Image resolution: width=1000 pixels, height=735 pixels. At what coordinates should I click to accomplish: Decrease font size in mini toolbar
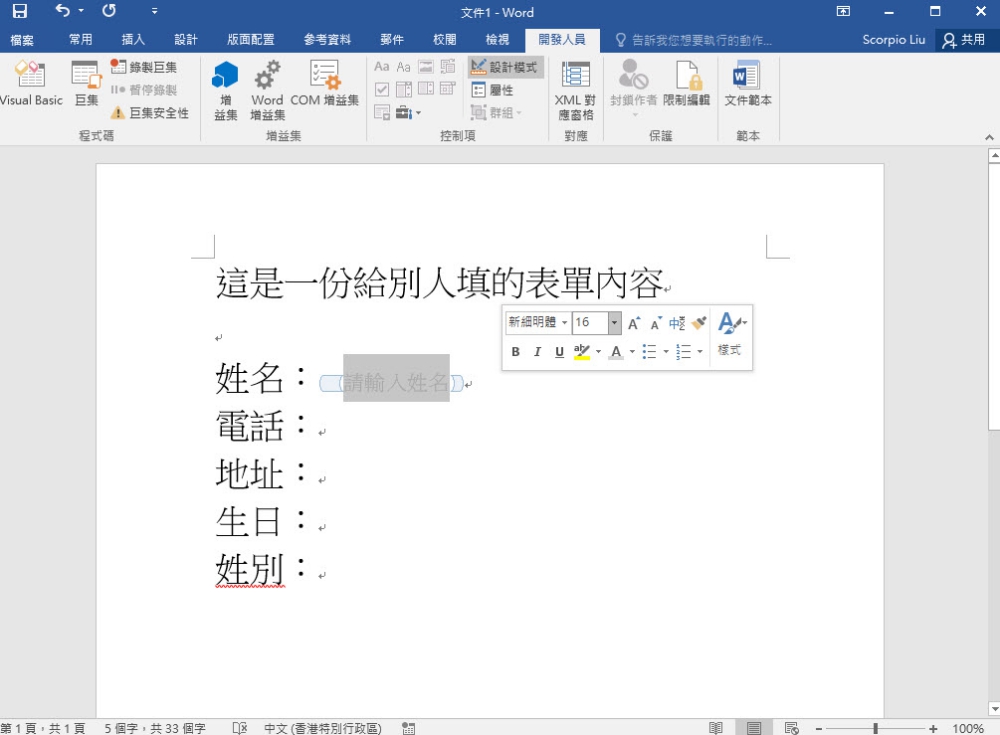(x=656, y=323)
